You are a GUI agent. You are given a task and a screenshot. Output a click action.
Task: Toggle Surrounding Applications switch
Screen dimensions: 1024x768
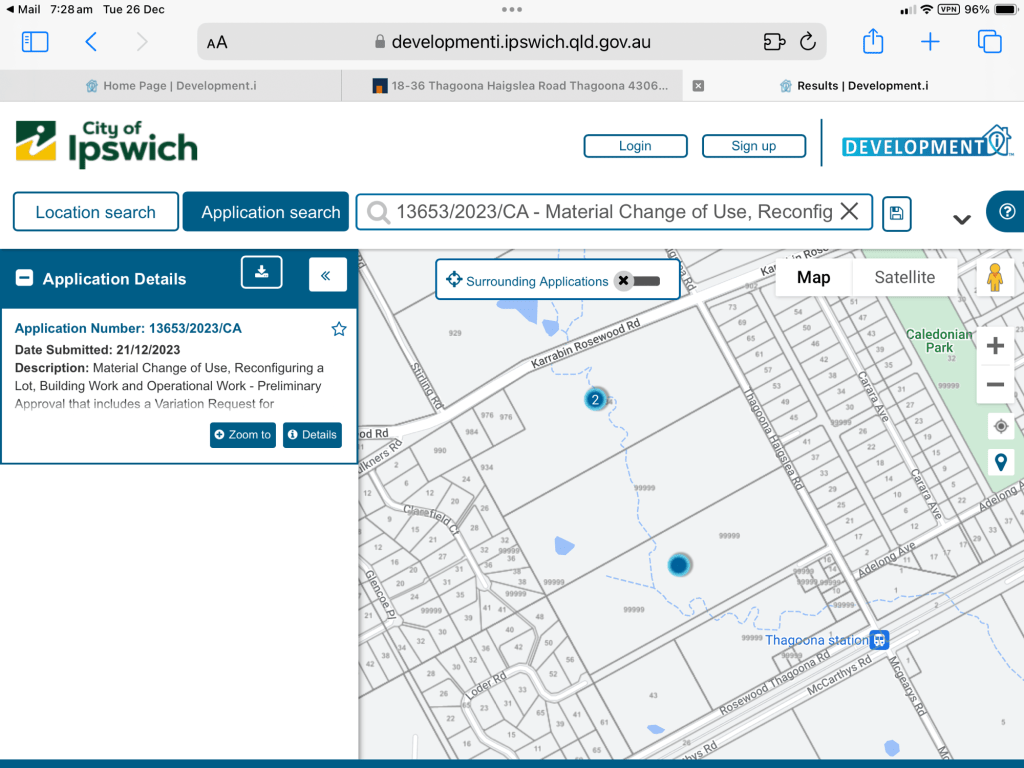[638, 281]
